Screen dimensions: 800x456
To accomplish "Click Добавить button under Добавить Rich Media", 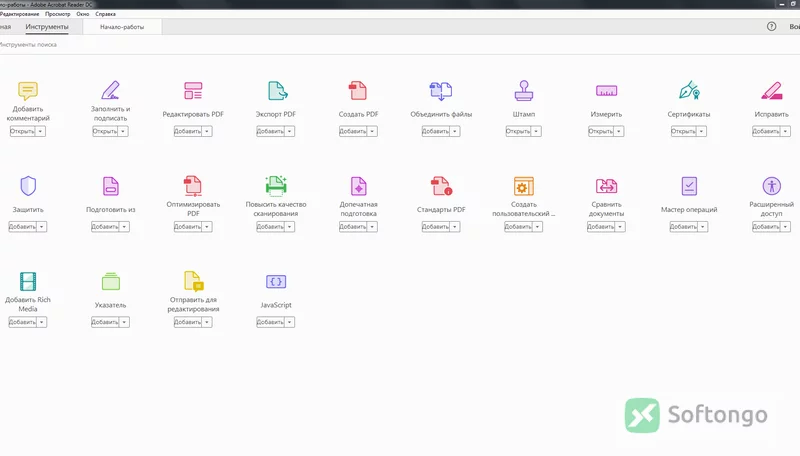I will pos(22,322).
